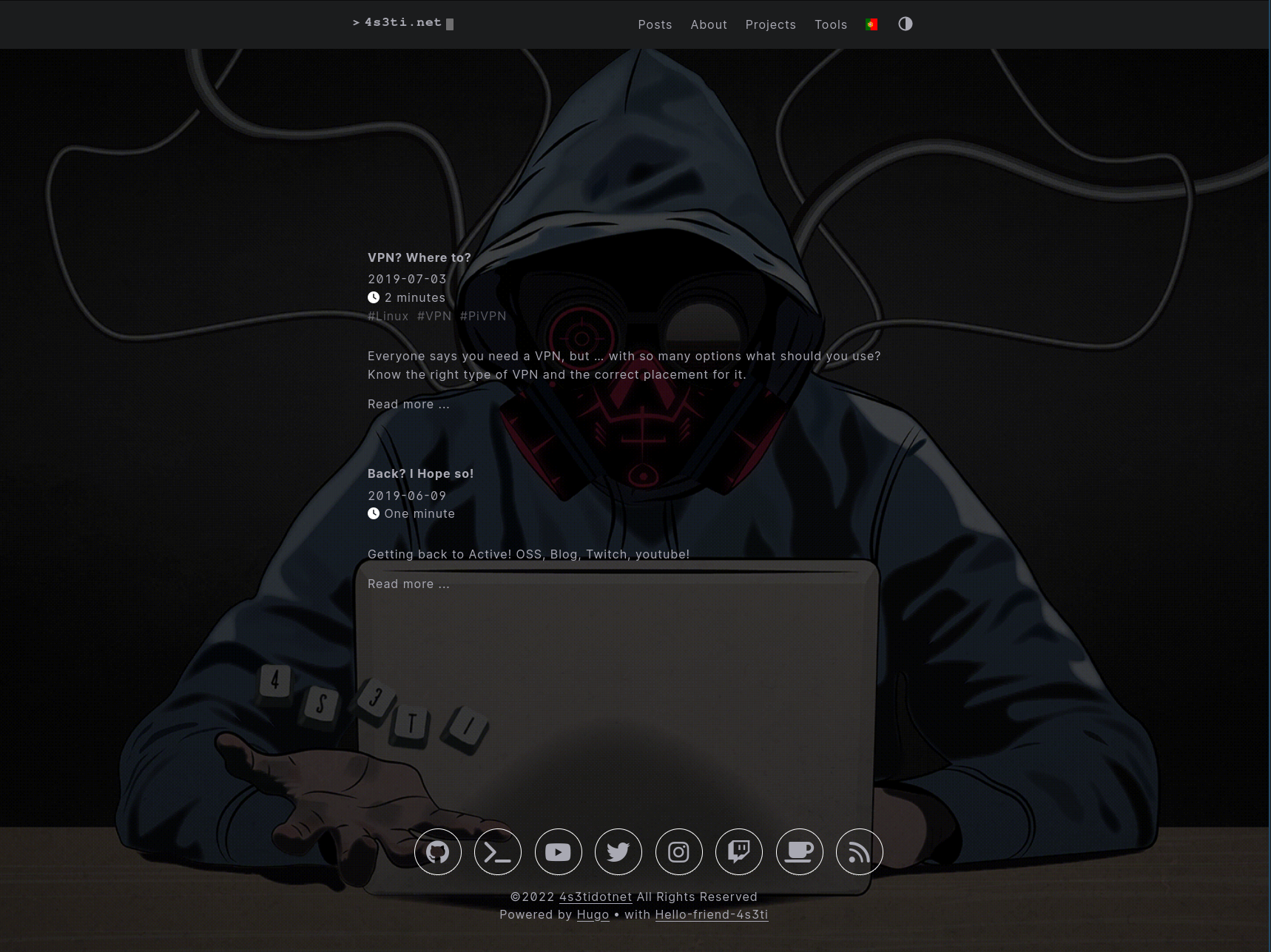The image size is (1271, 952).
Task: Select the #Linux tag
Action: [388, 316]
